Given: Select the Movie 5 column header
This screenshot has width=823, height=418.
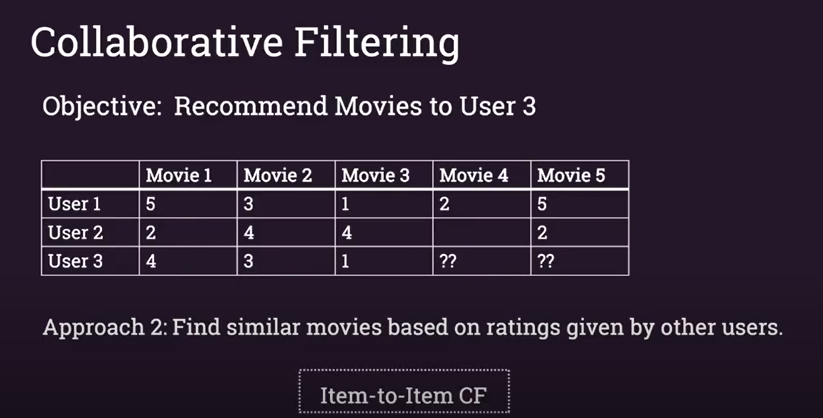Looking at the screenshot, I should (580, 175).
